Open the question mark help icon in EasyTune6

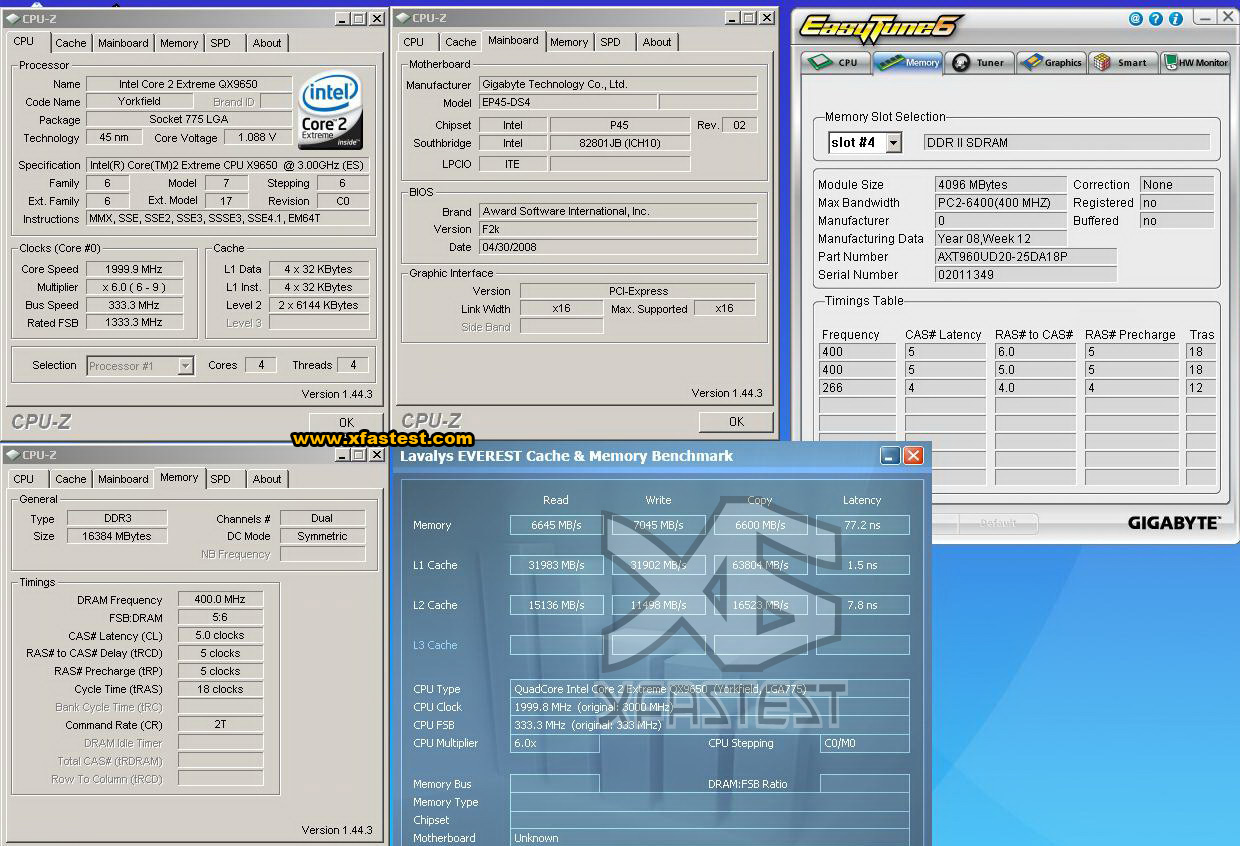point(1155,18)
